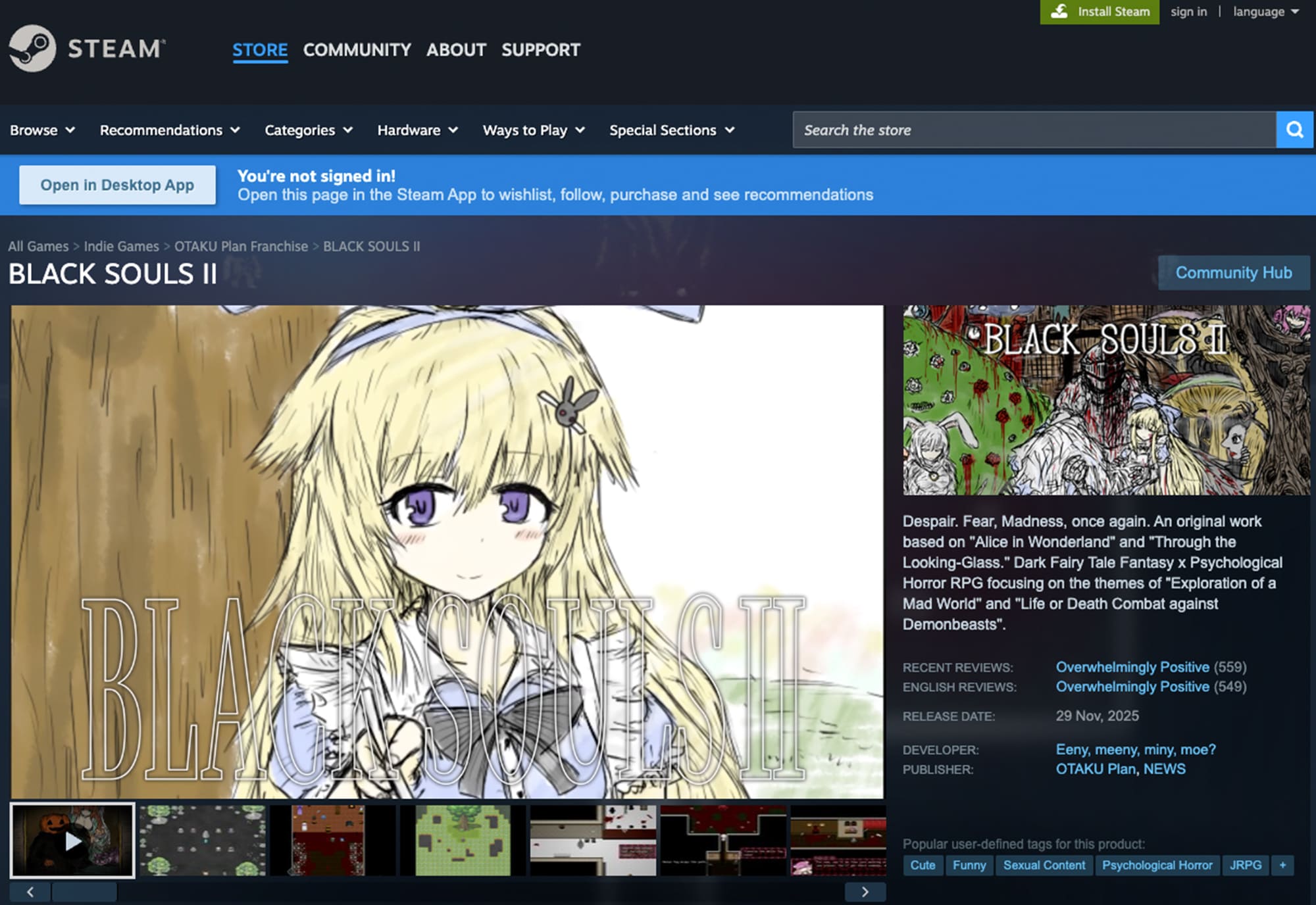Open the Hardware dropdown menu
Viewport: 1316px width, 905px height.
[417, 130]
